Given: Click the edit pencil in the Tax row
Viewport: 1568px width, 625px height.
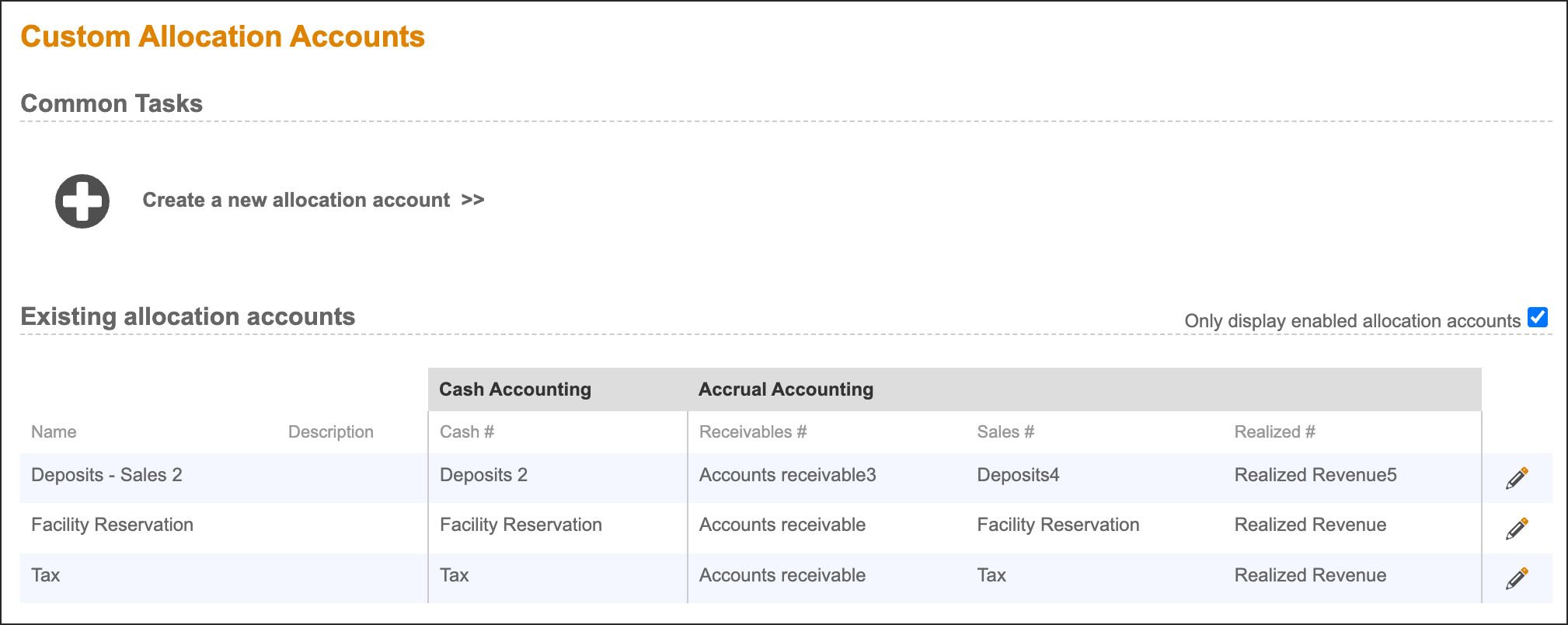Looking at the screenshot, I should (x=1517, y=578).
